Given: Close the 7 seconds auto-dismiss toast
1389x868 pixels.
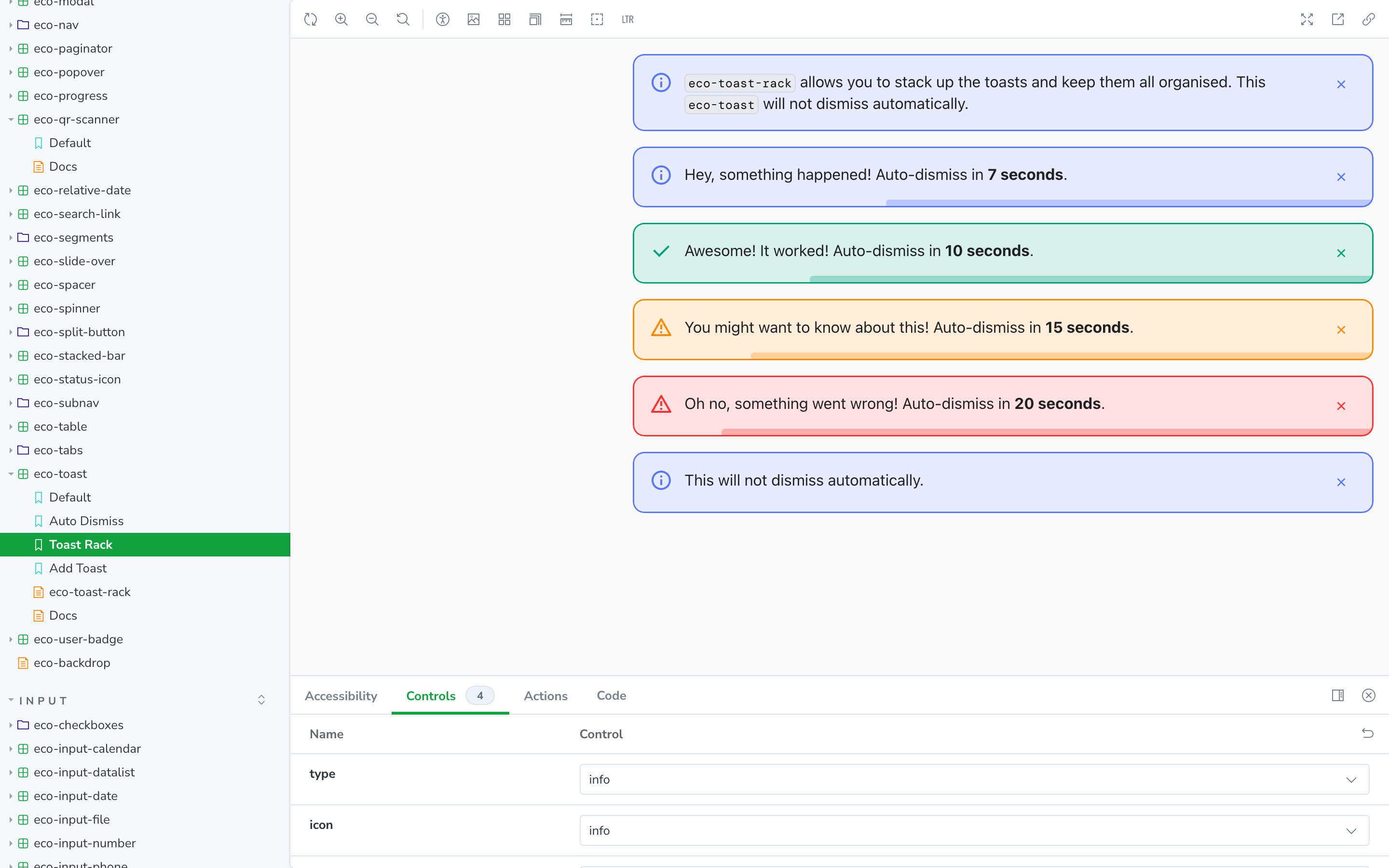Looking at the screenshot, I should point(1341,177).
